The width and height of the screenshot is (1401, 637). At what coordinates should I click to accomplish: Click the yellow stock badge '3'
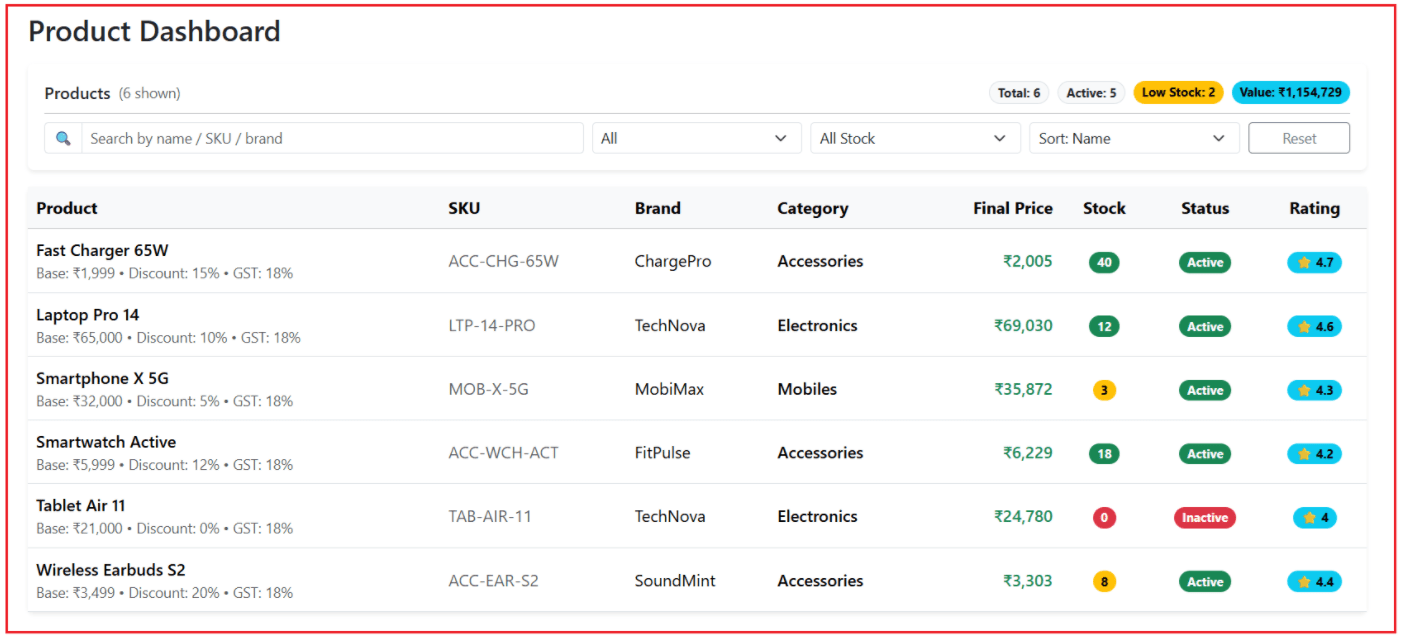1104,390
